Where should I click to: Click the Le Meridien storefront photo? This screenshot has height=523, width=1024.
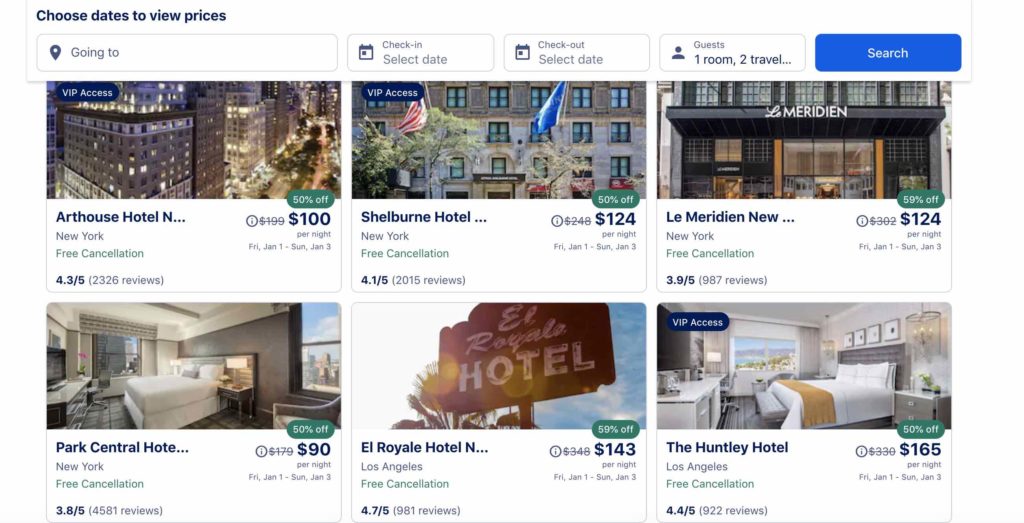click(x=804, y=140)
